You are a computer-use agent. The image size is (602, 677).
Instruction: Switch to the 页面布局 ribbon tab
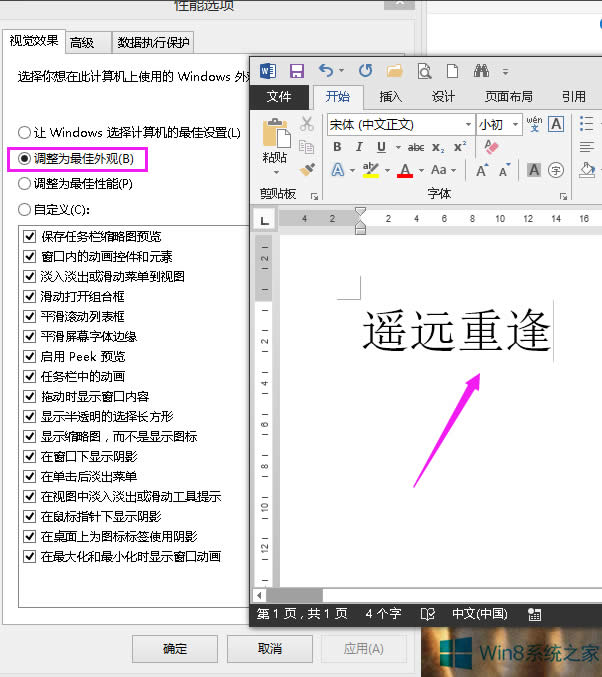[509, 97]
